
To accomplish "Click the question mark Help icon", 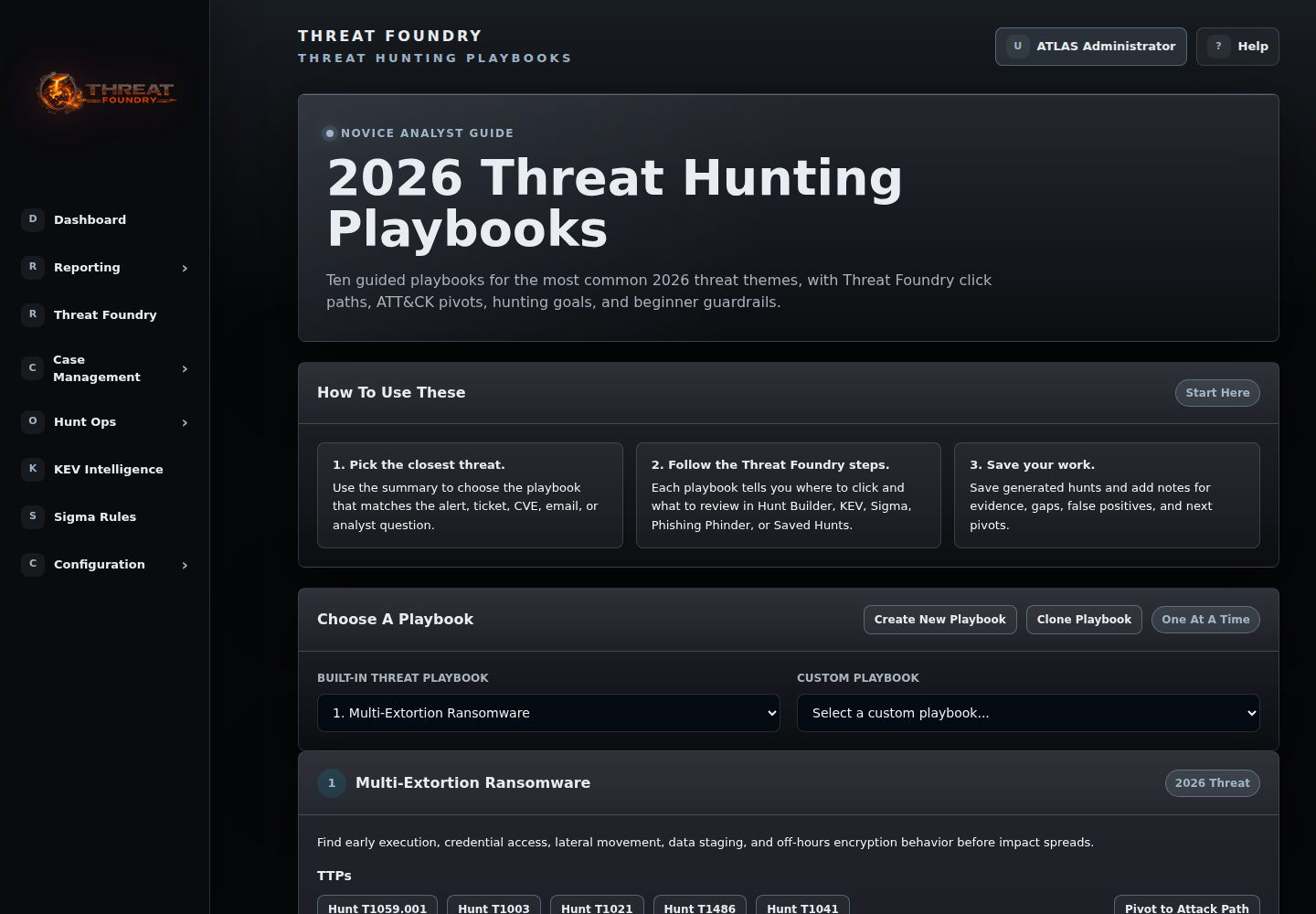I will (x=1219, y=47).
